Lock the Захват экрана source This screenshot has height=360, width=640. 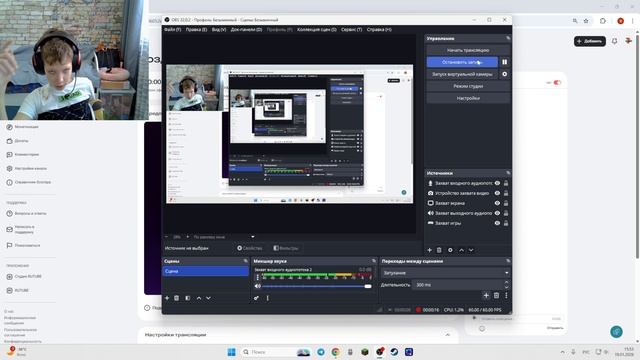click(506, 203)
